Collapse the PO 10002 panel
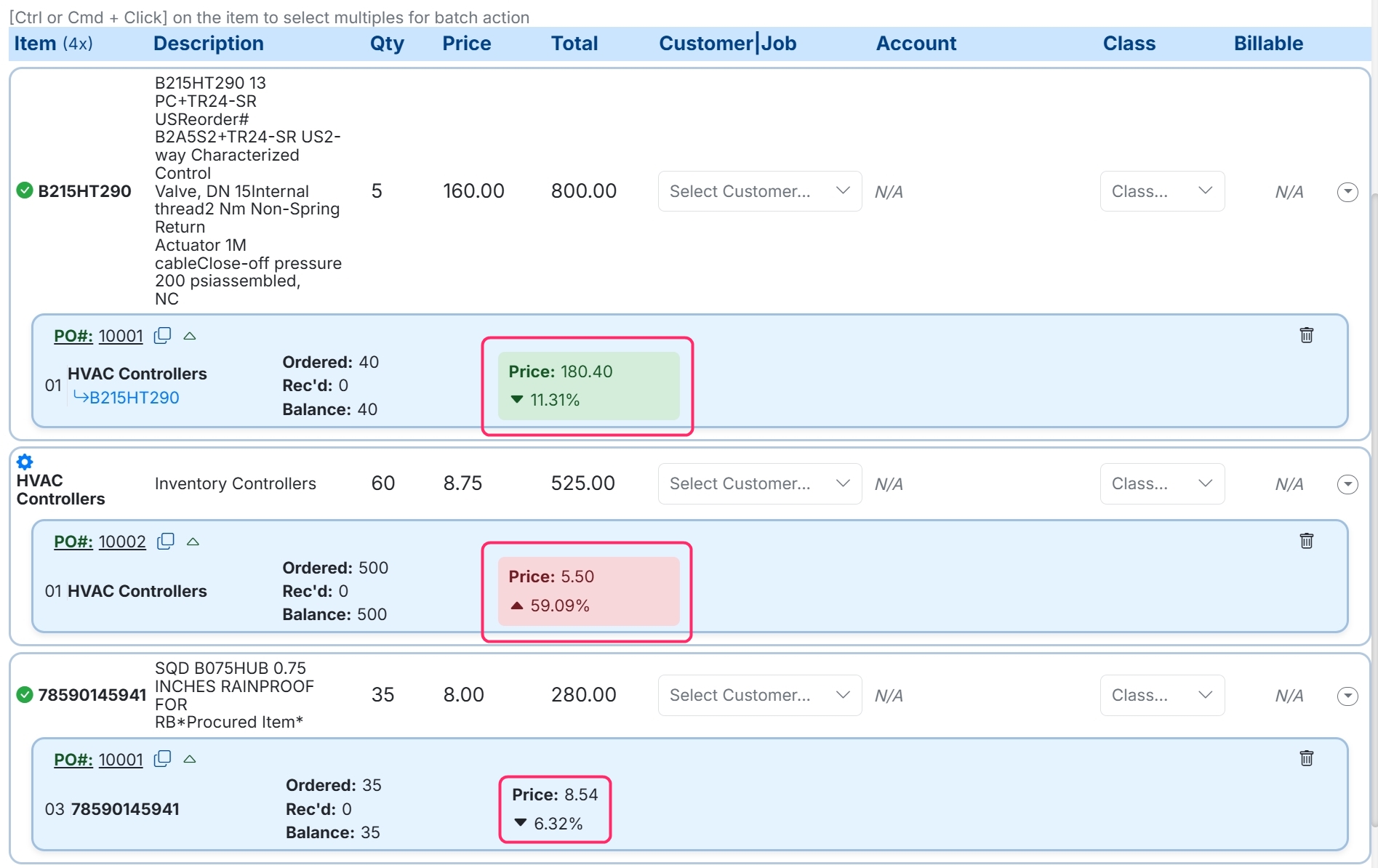This screenshot has width=1378, height=868. coord(193,542)
